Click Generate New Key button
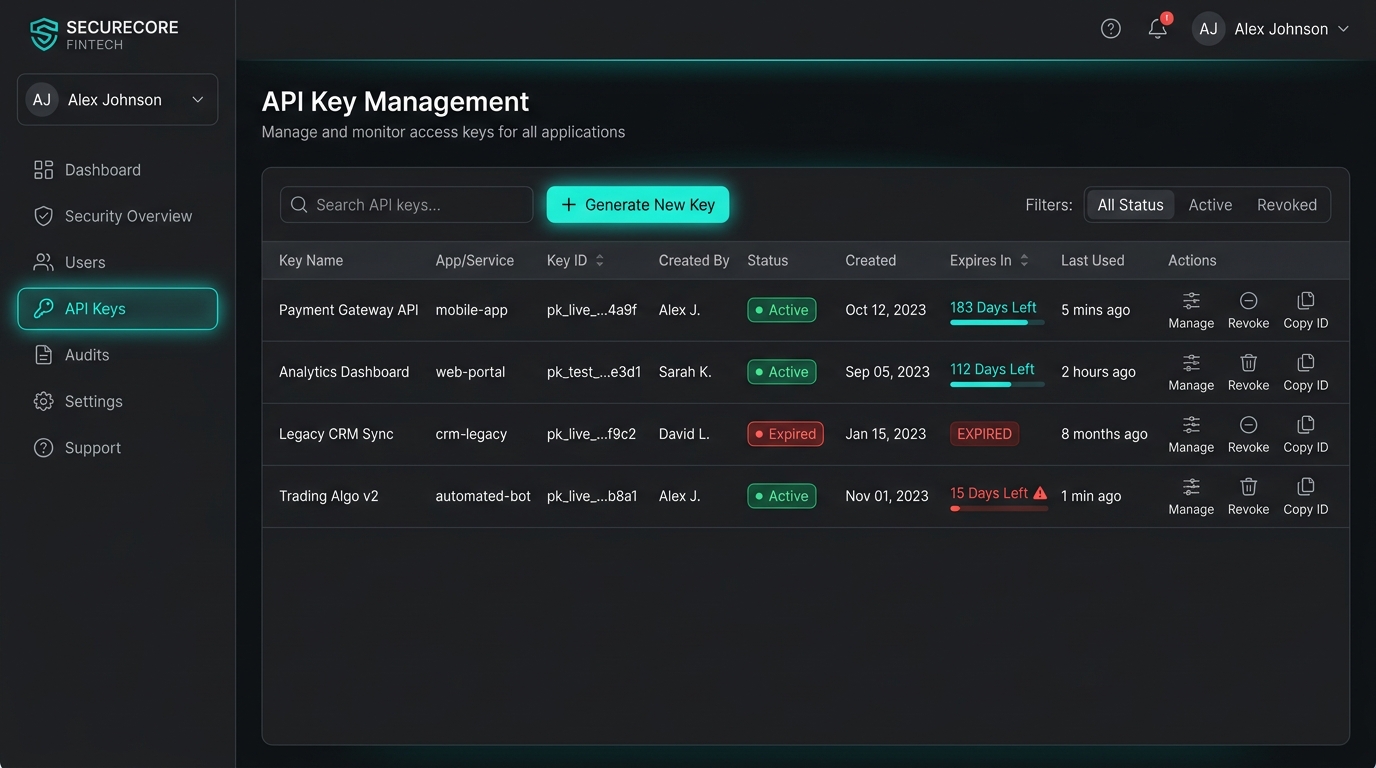Viewport: 1376px width, 768px height. click(638, 205)
